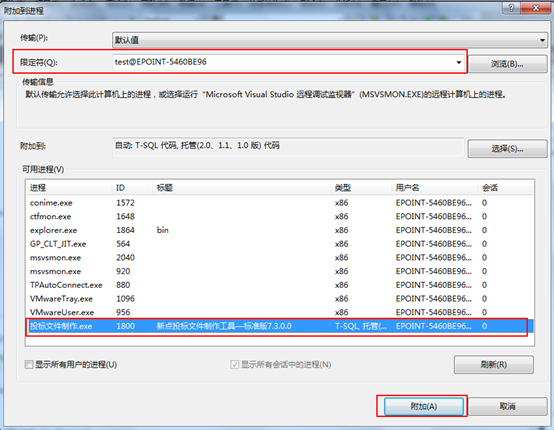Click the help question mark button
This screenshot has width=554, height=430.
(511, 7)
